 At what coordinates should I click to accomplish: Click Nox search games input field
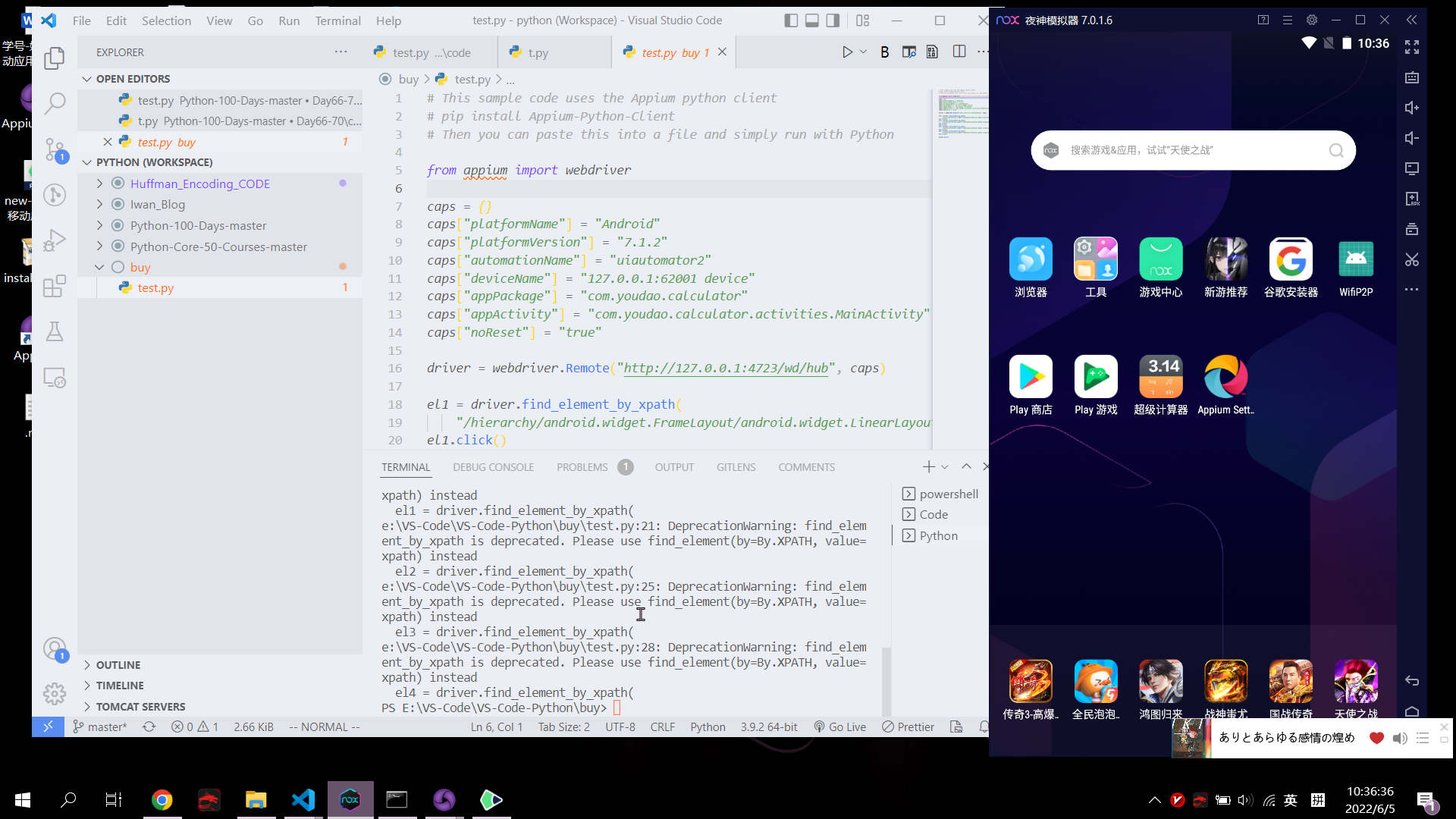click(1193, 150)
